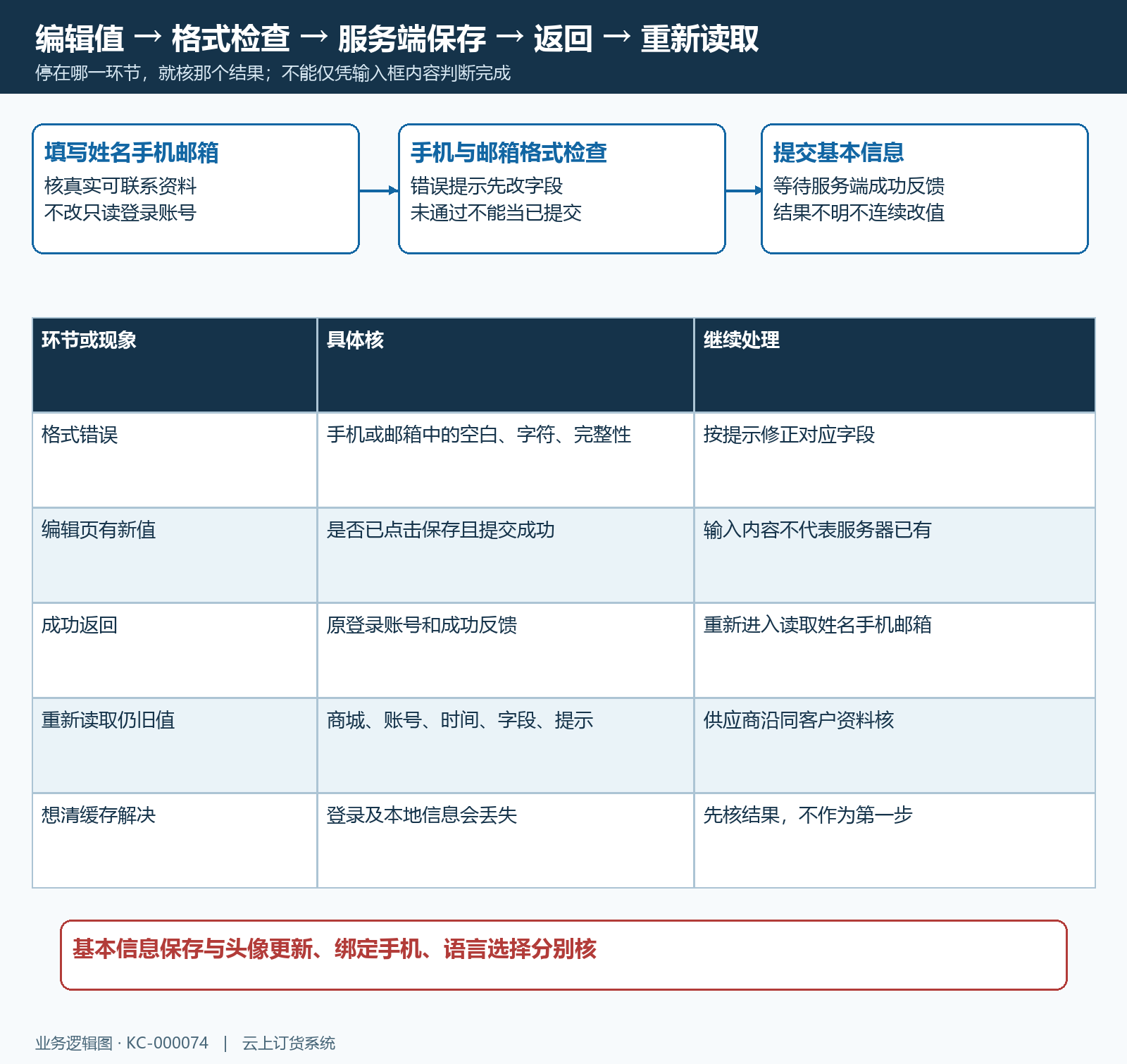Select the 格式错误 table cell

175,460
